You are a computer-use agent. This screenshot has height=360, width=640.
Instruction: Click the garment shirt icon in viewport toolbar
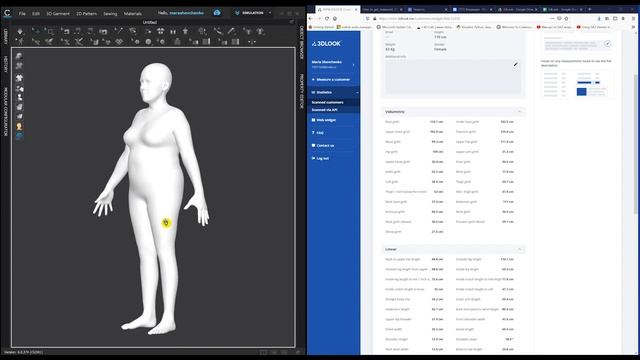[x=19, y=78]
